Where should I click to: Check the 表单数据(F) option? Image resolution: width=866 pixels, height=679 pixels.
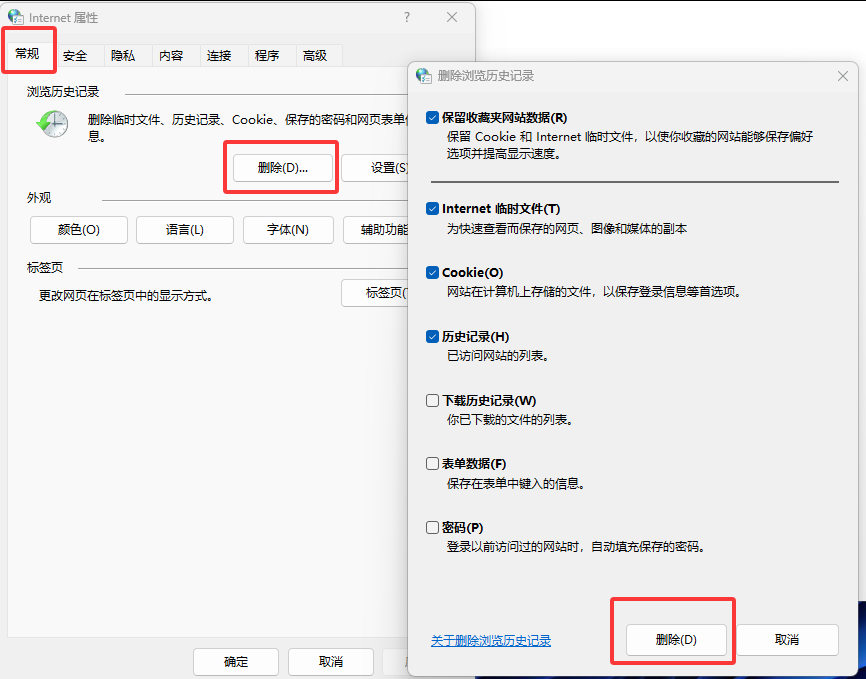coord(432,464)
